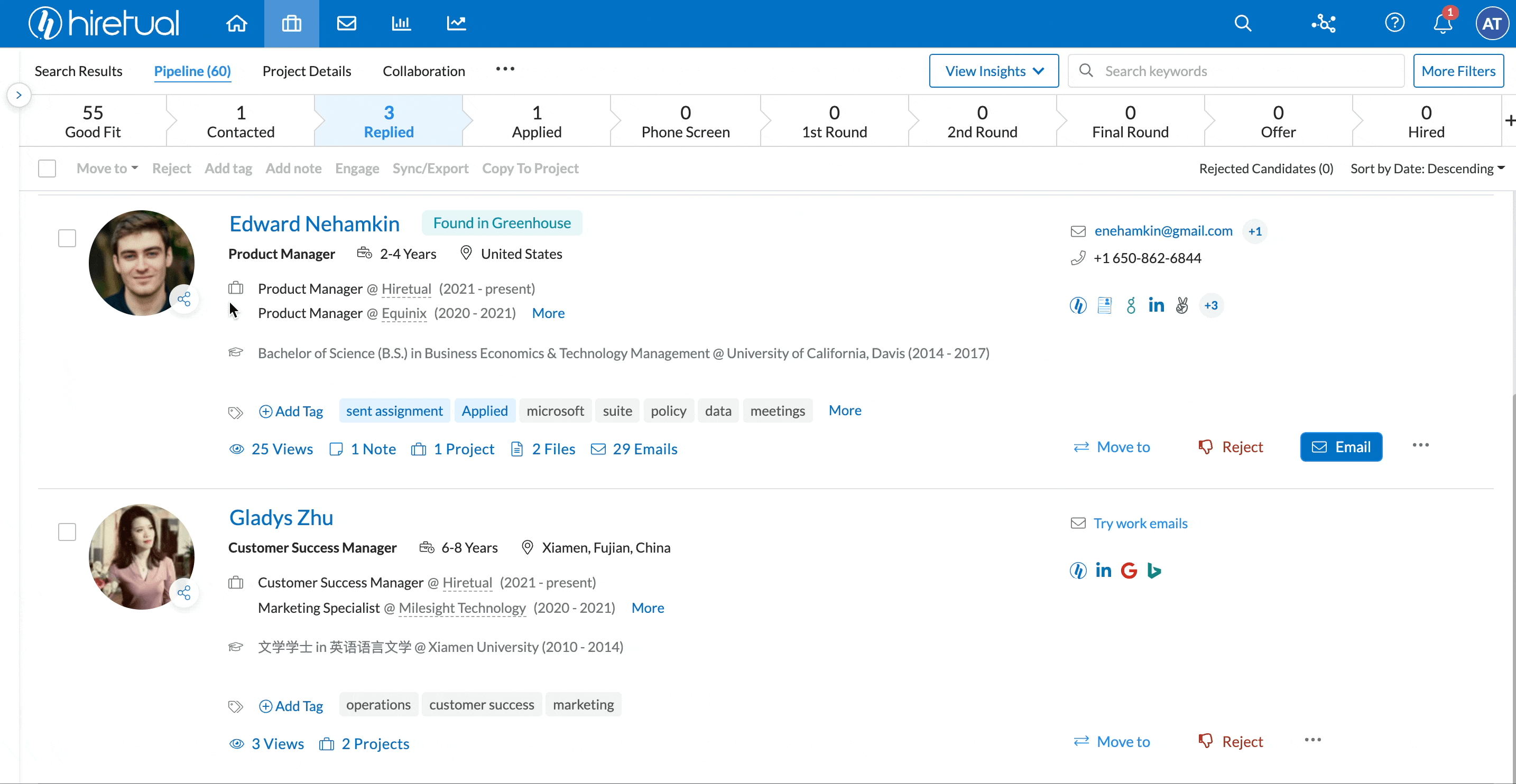Click Add Tag for Edward Nehamkin

(291, 411)
